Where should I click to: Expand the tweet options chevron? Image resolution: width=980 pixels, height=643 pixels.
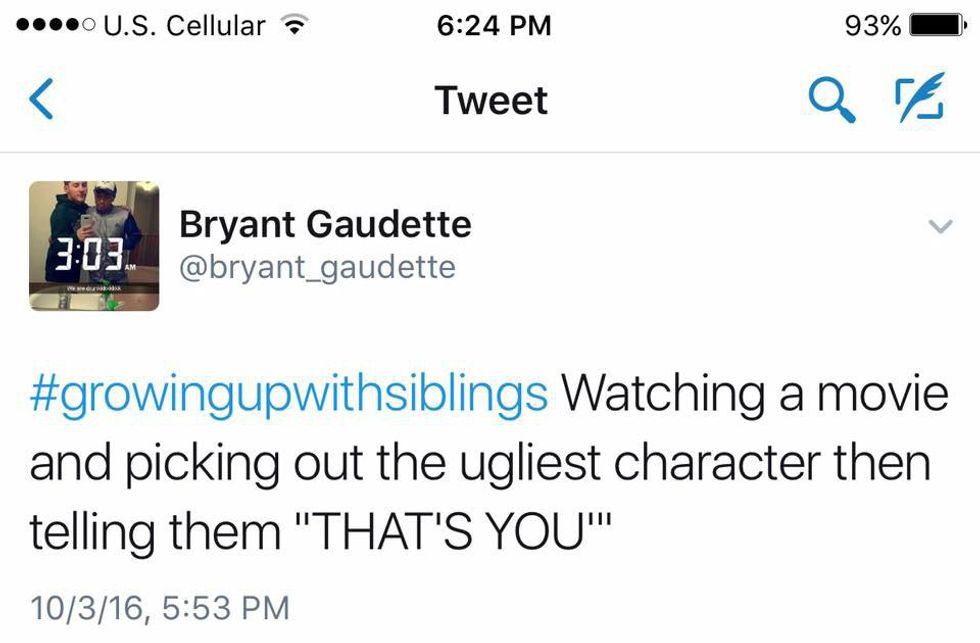pos(939,228)
